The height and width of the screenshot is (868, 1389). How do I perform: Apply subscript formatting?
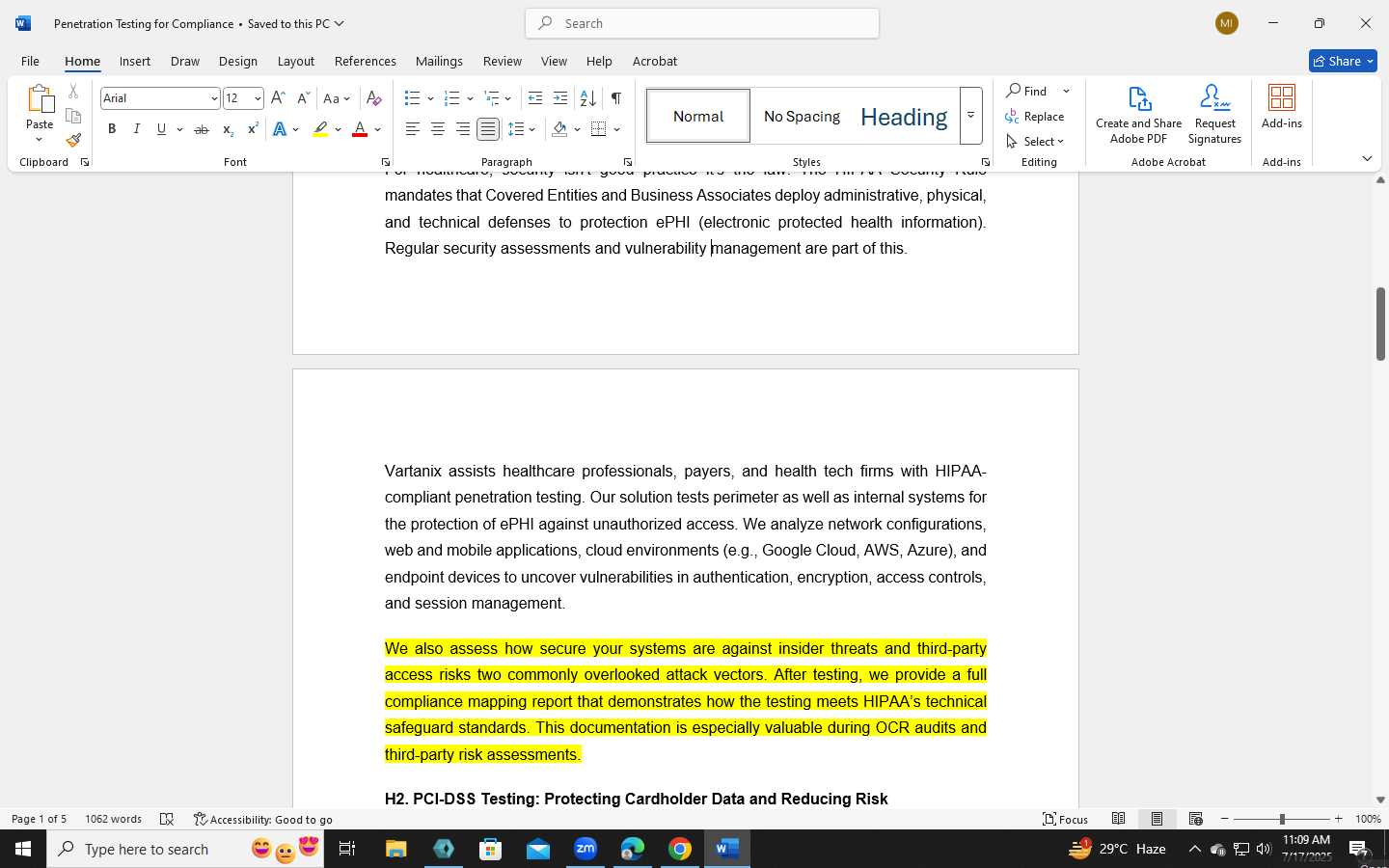point(228,129)
